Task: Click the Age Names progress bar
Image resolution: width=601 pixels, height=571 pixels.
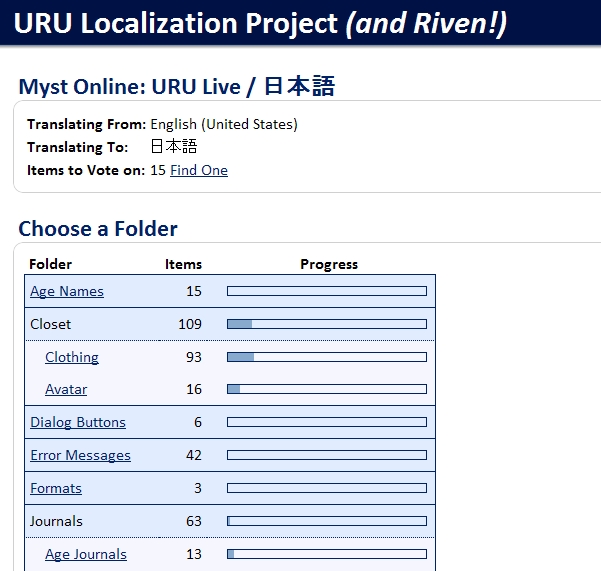Action: point(327,291)
